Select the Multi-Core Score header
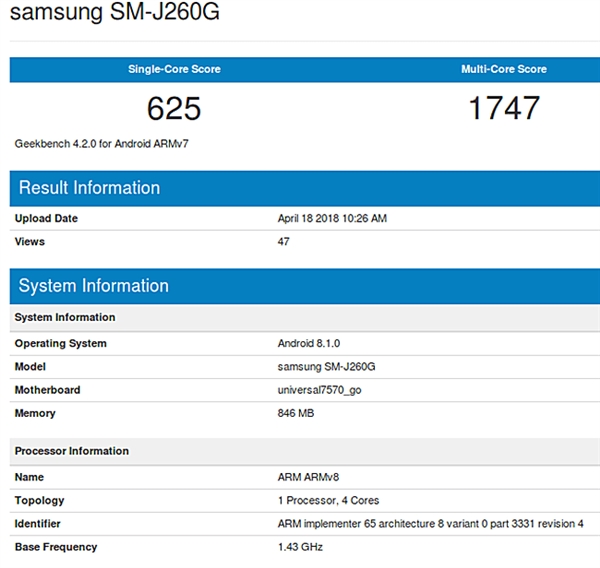This screenshot has width=600, height=568. 503,69
